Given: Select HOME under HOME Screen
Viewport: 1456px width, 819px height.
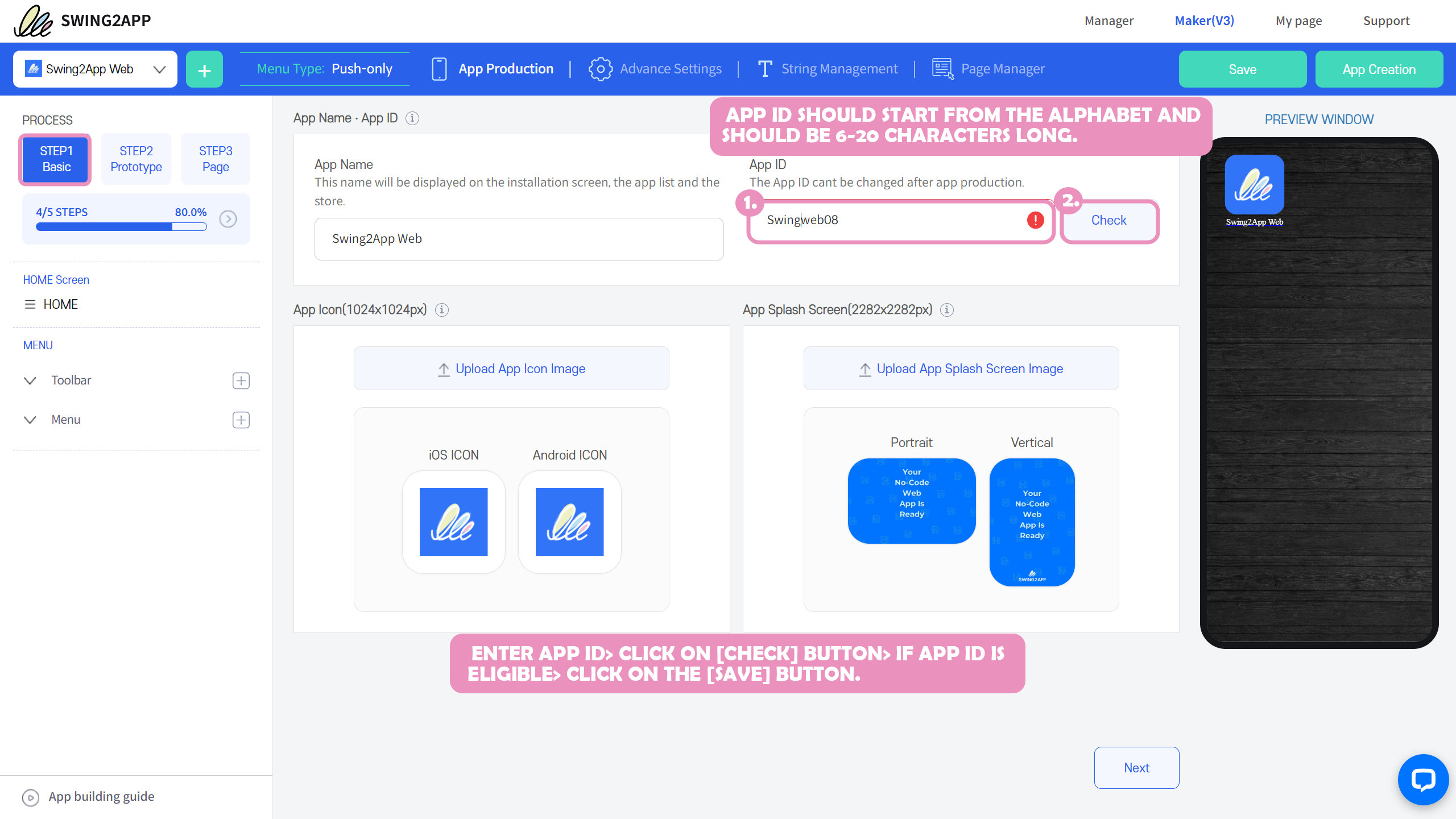Looking at the screenshot, I should 60,304.
